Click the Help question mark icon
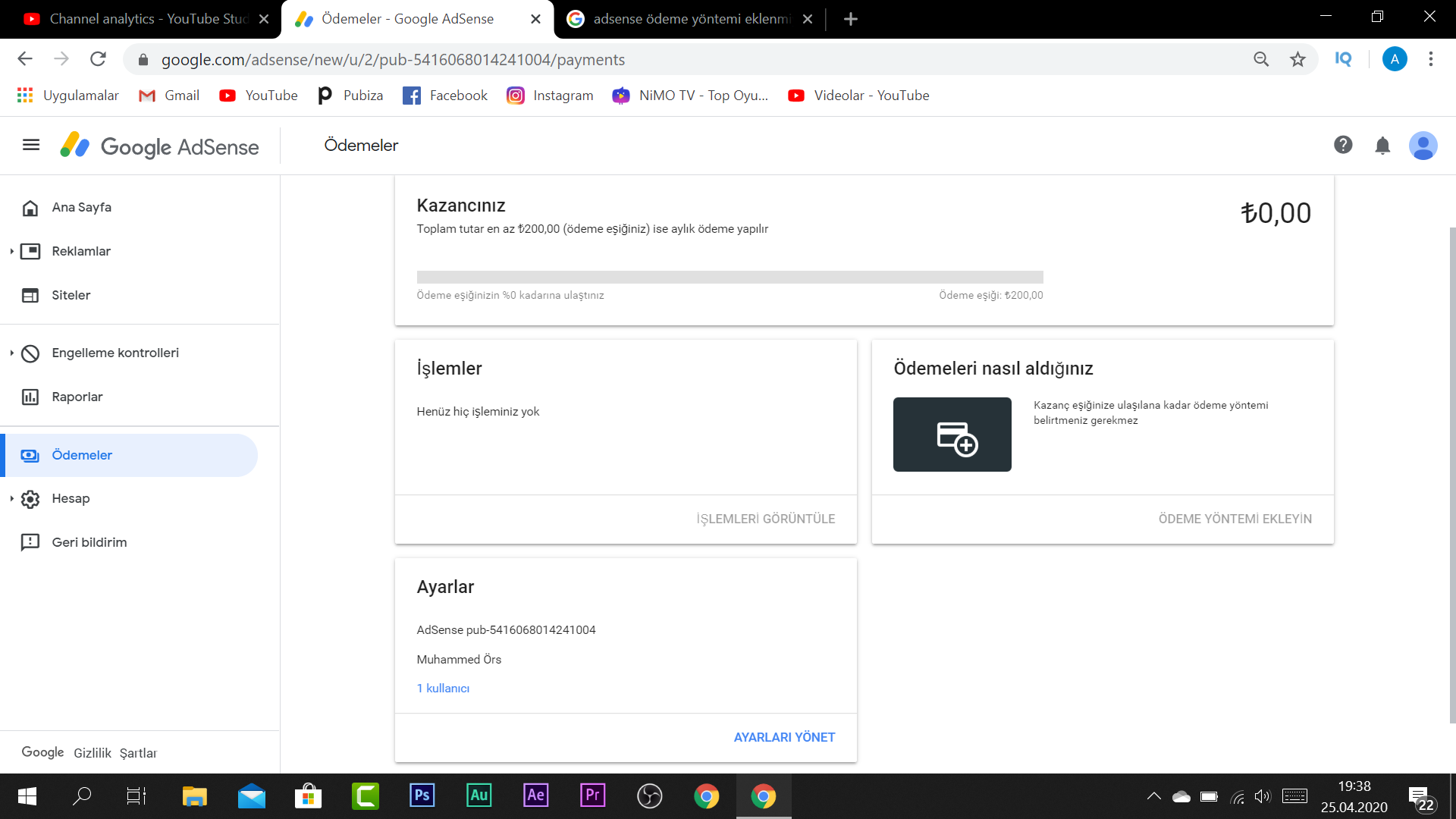The image size is (1456, 819). [1343, 145]
